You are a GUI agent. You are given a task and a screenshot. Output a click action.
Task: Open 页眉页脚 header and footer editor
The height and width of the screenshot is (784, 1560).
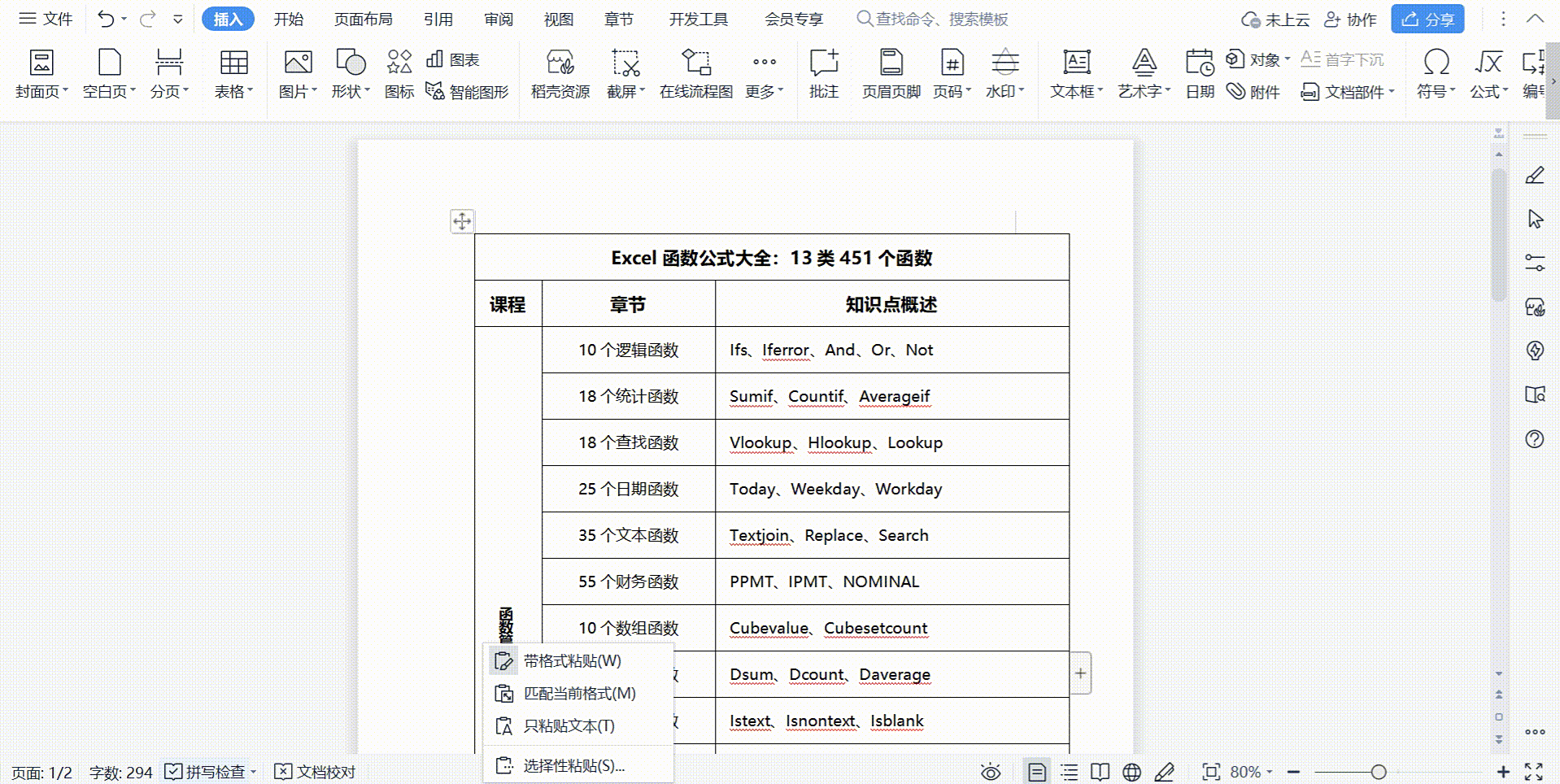[892, 72]
